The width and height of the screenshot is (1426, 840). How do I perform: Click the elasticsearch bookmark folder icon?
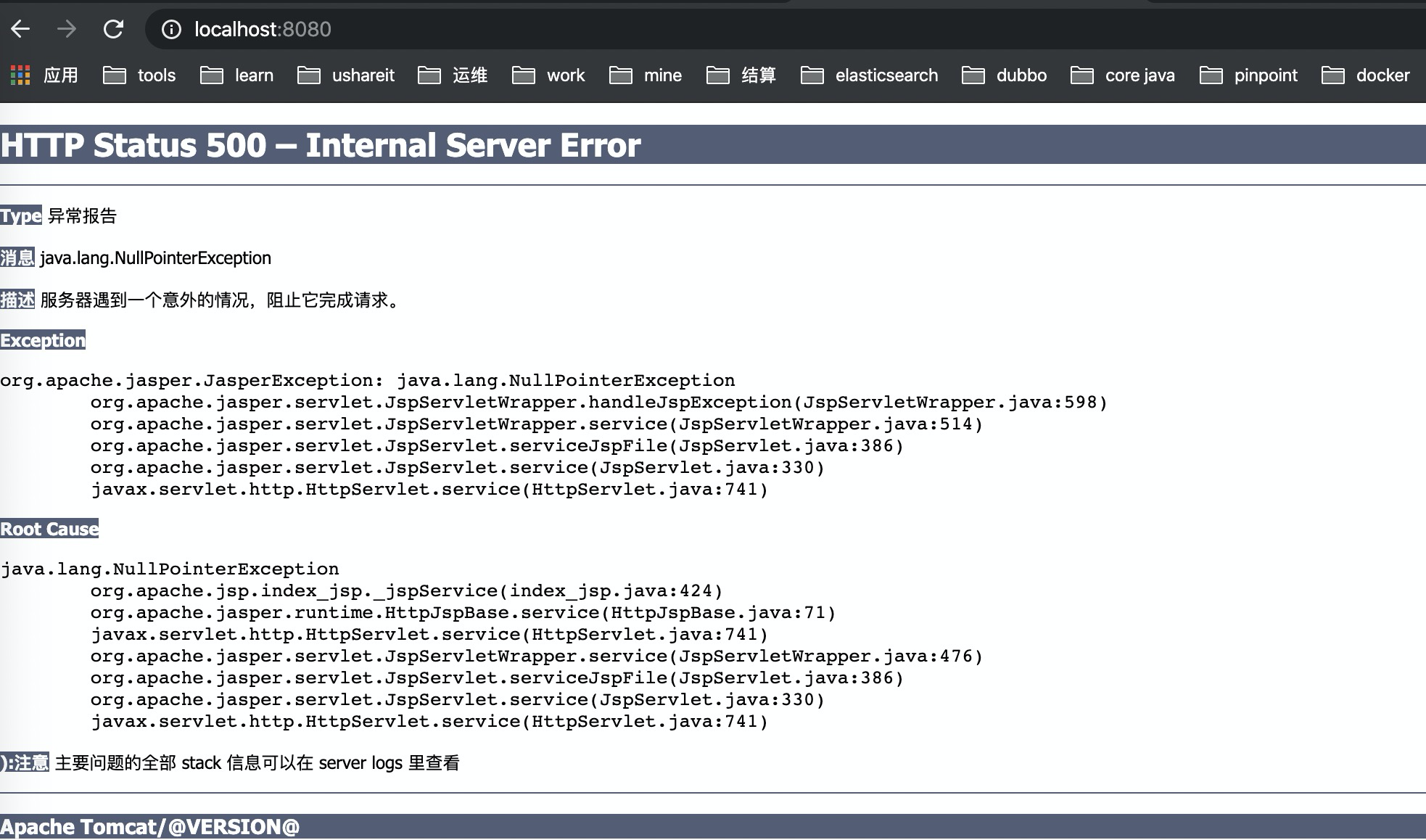click(812, 75)
